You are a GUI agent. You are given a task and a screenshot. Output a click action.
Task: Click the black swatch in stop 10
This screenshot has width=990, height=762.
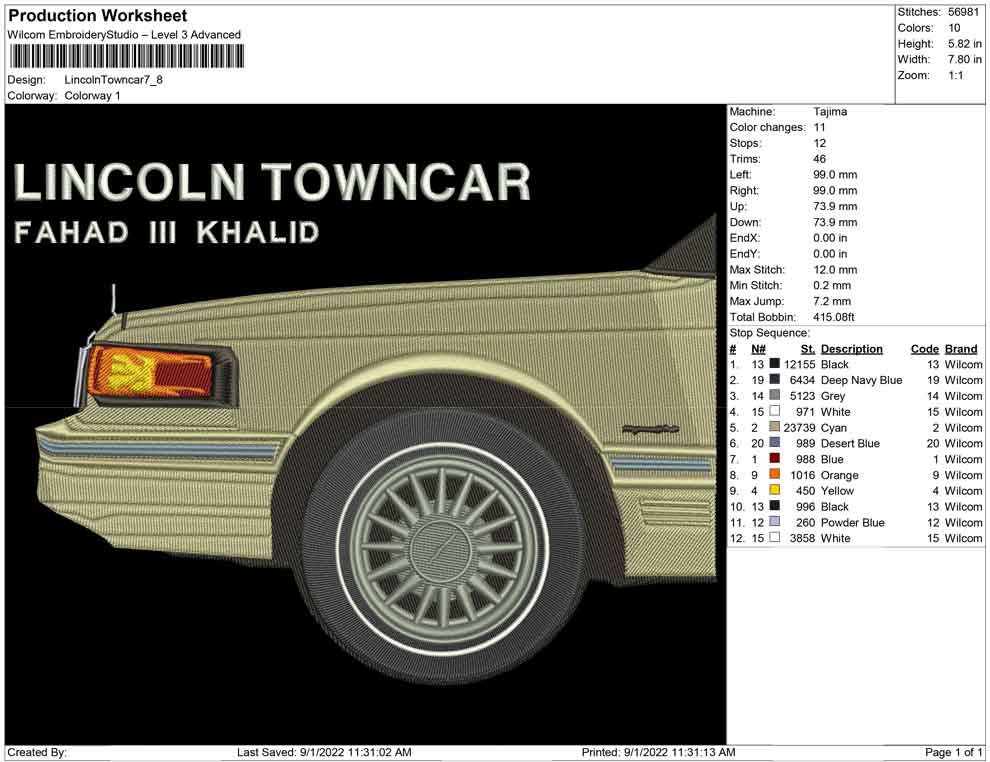pos(775,506)
